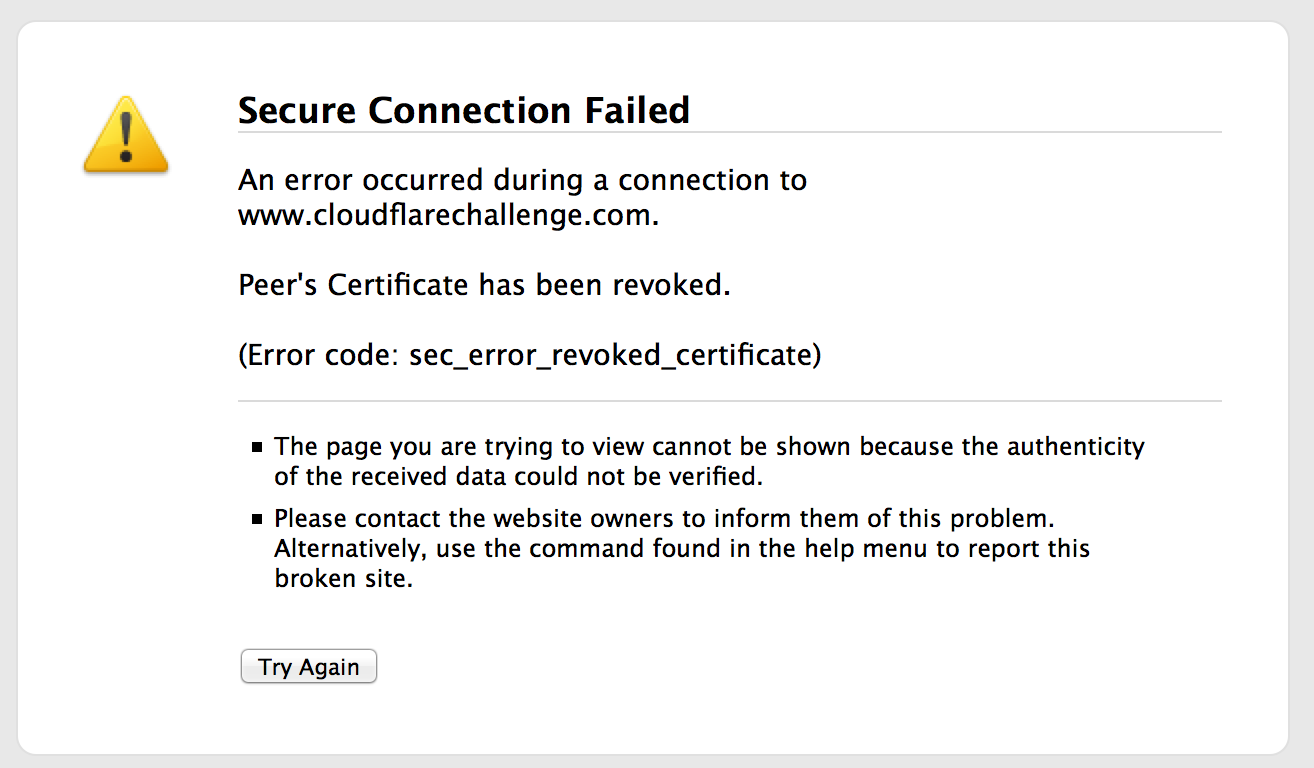Click the word 'Failed' in the title
The image size is (1314, 768).
pos(638,110)
